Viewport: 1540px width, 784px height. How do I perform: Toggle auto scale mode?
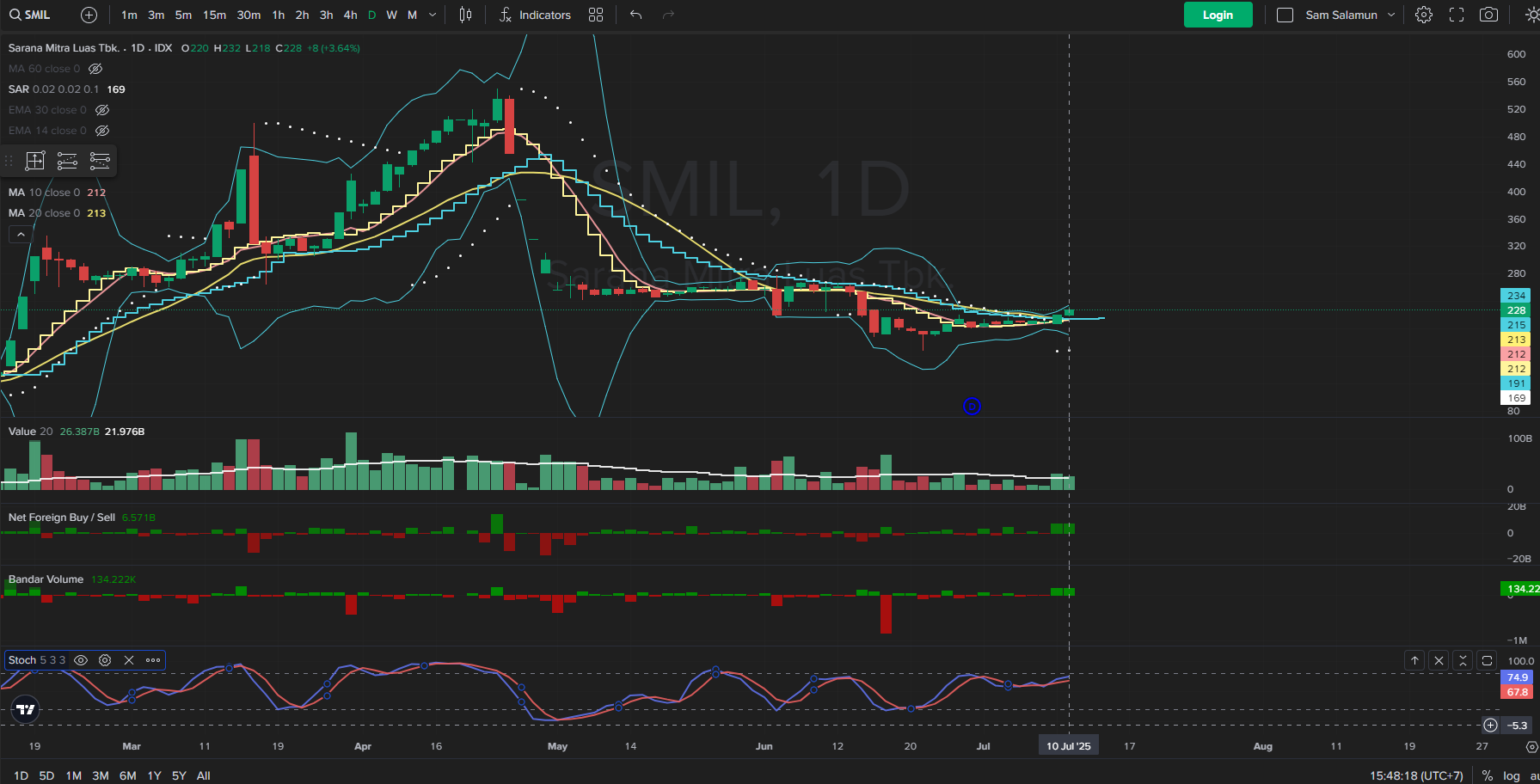pos(1534,775)
